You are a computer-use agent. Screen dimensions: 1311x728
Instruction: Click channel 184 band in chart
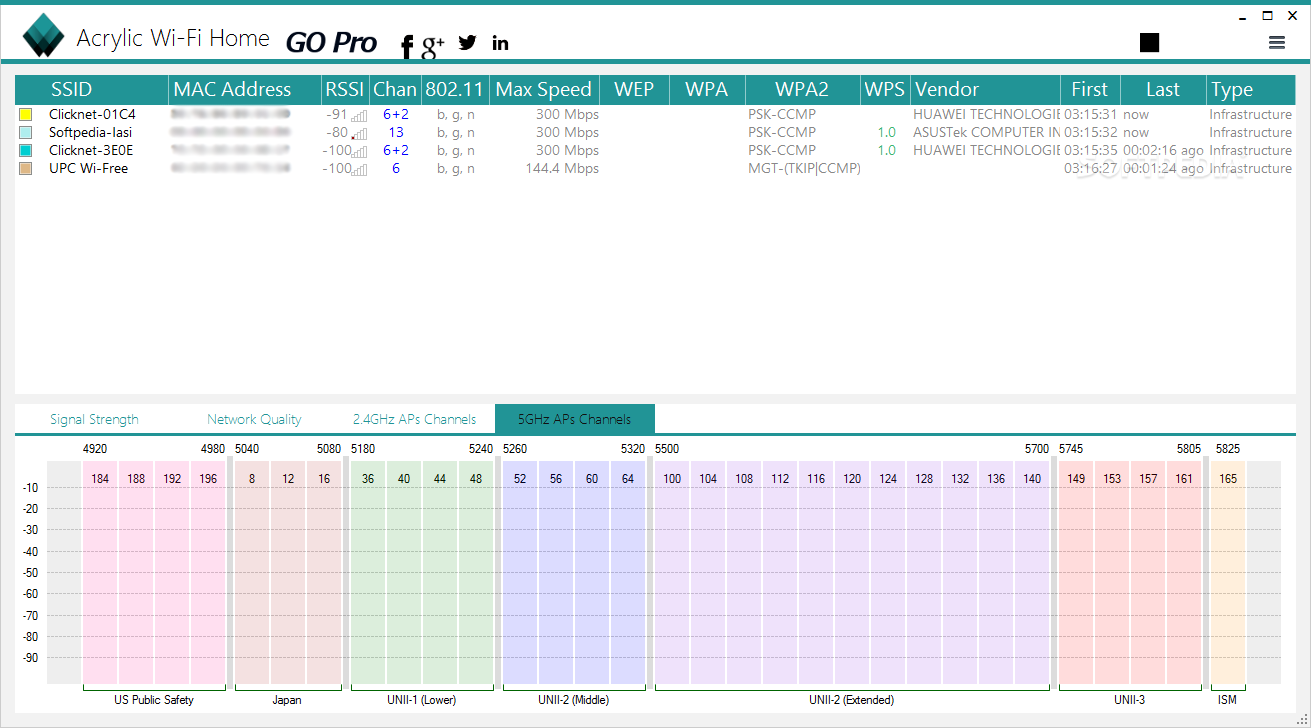100,572
